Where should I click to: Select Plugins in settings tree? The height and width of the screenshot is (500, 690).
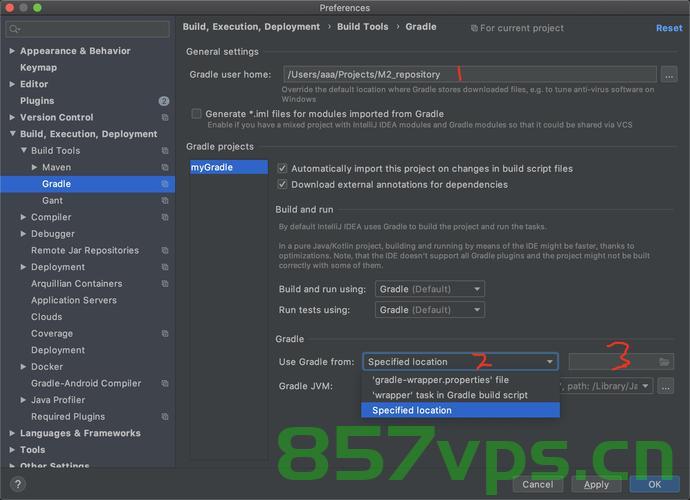pos(37,101)
